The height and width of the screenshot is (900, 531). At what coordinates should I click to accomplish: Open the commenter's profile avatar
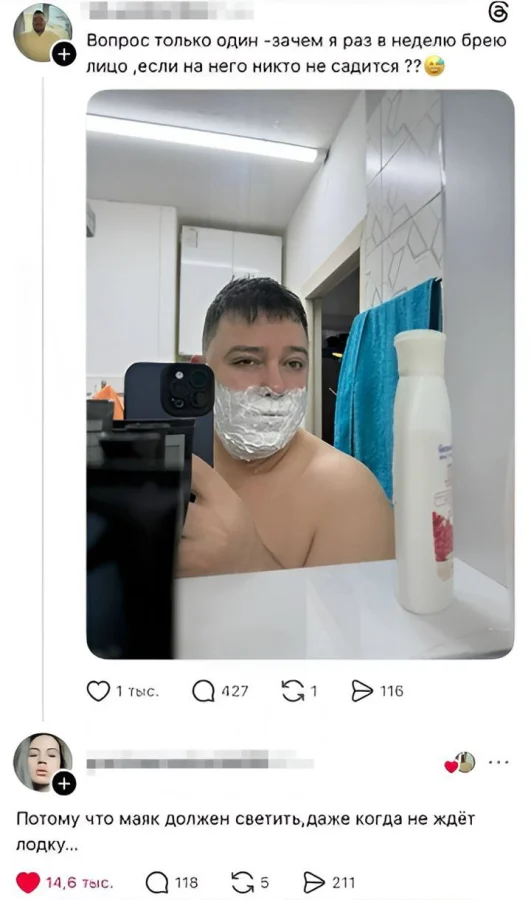42,762
